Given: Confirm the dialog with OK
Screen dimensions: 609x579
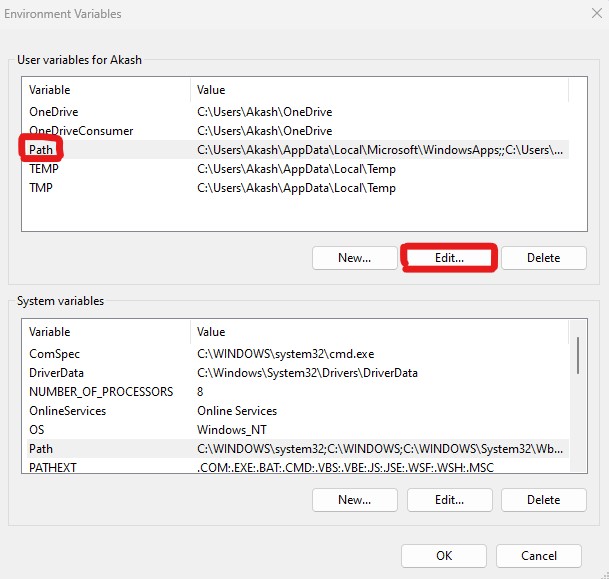Looking at the screenshot, I should pos(443,556).
